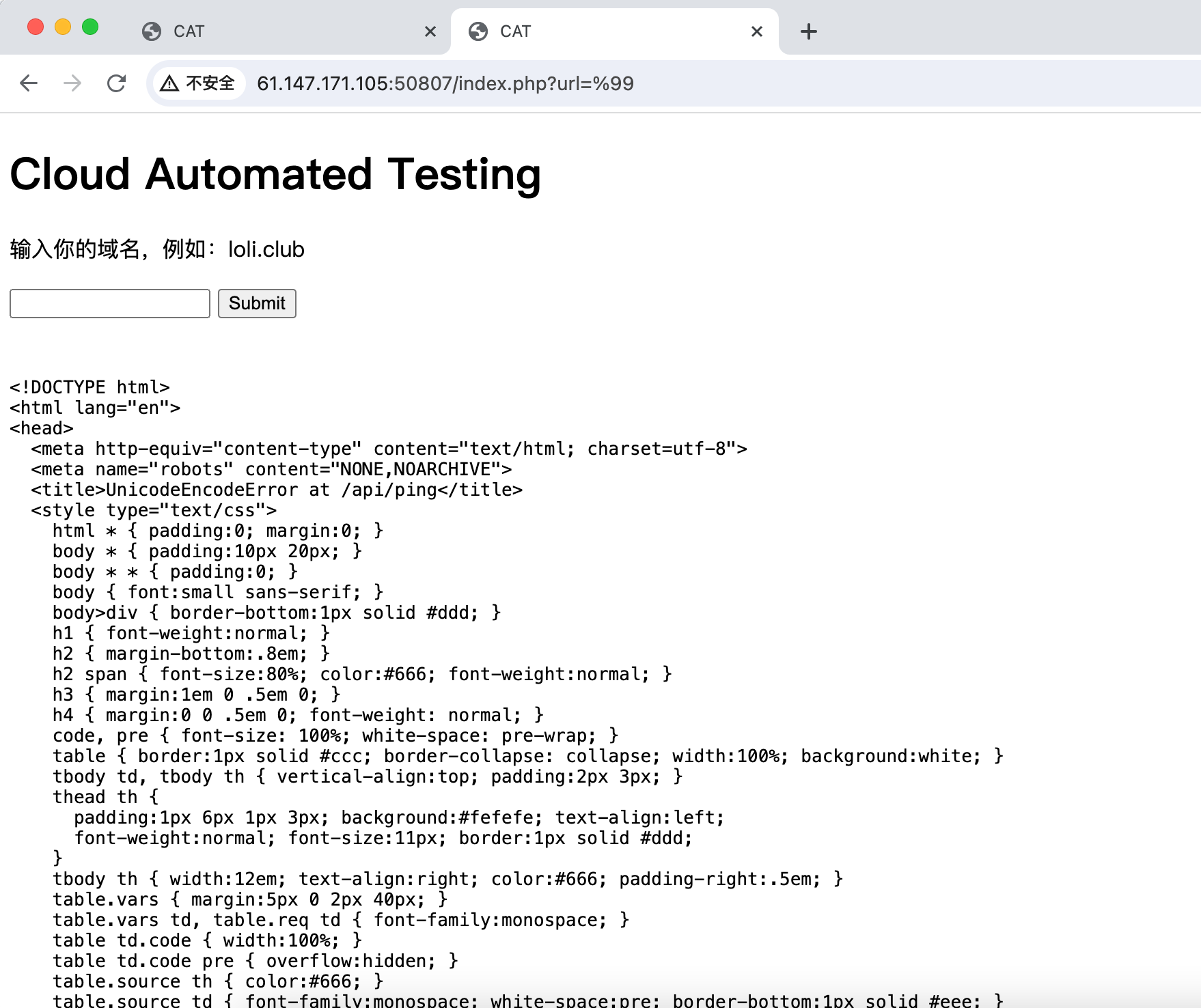
Task: Click the globe favicon on the first CAT tab
Action: [151, 30]
